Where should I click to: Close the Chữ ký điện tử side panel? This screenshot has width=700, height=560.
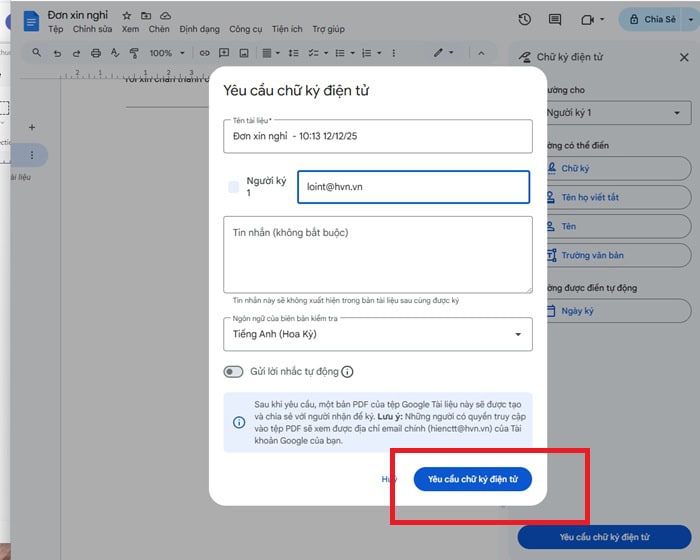pyautogui.click(x=684, y=58)
